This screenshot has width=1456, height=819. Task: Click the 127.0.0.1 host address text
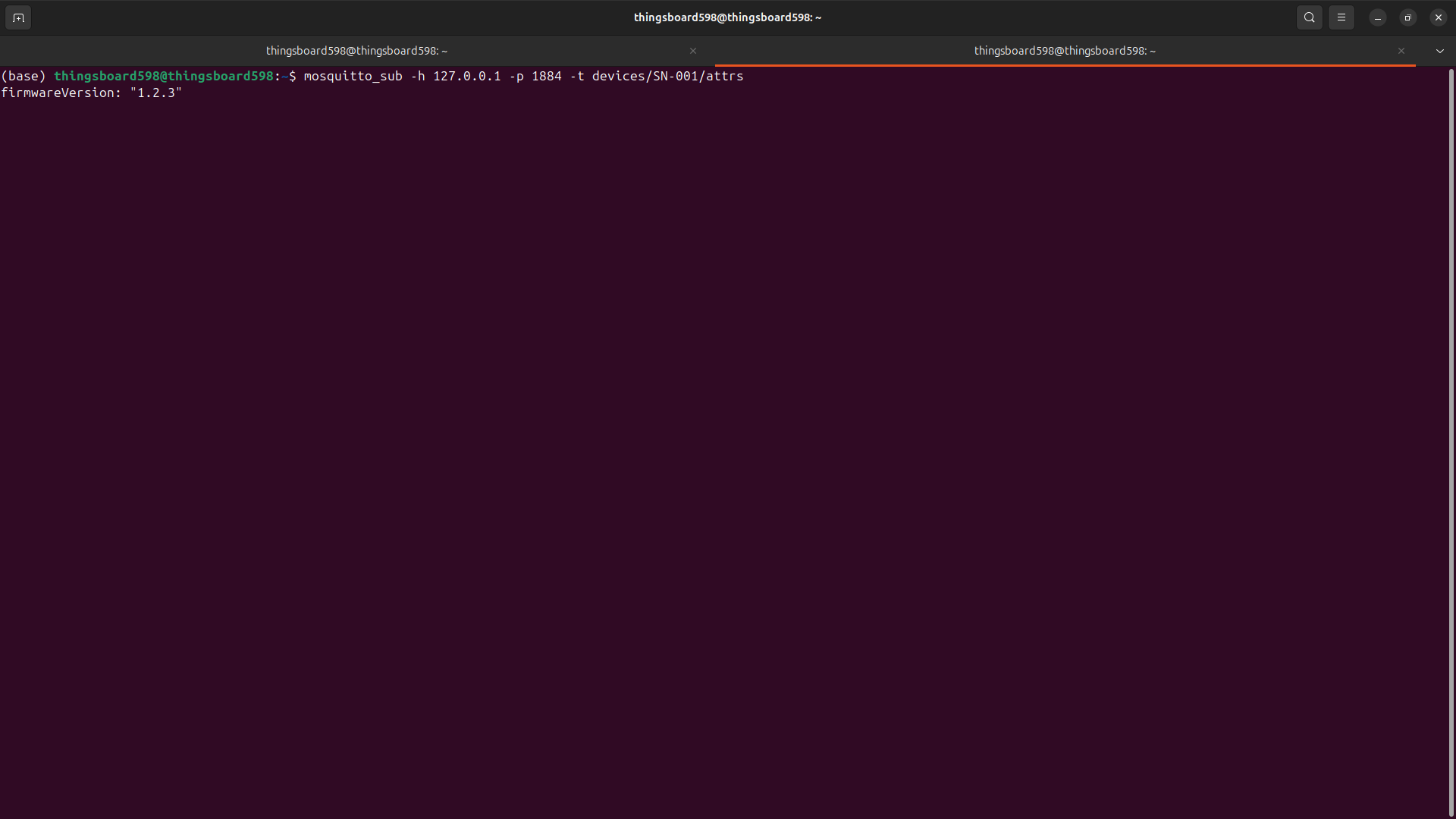[x=466, y=76]
